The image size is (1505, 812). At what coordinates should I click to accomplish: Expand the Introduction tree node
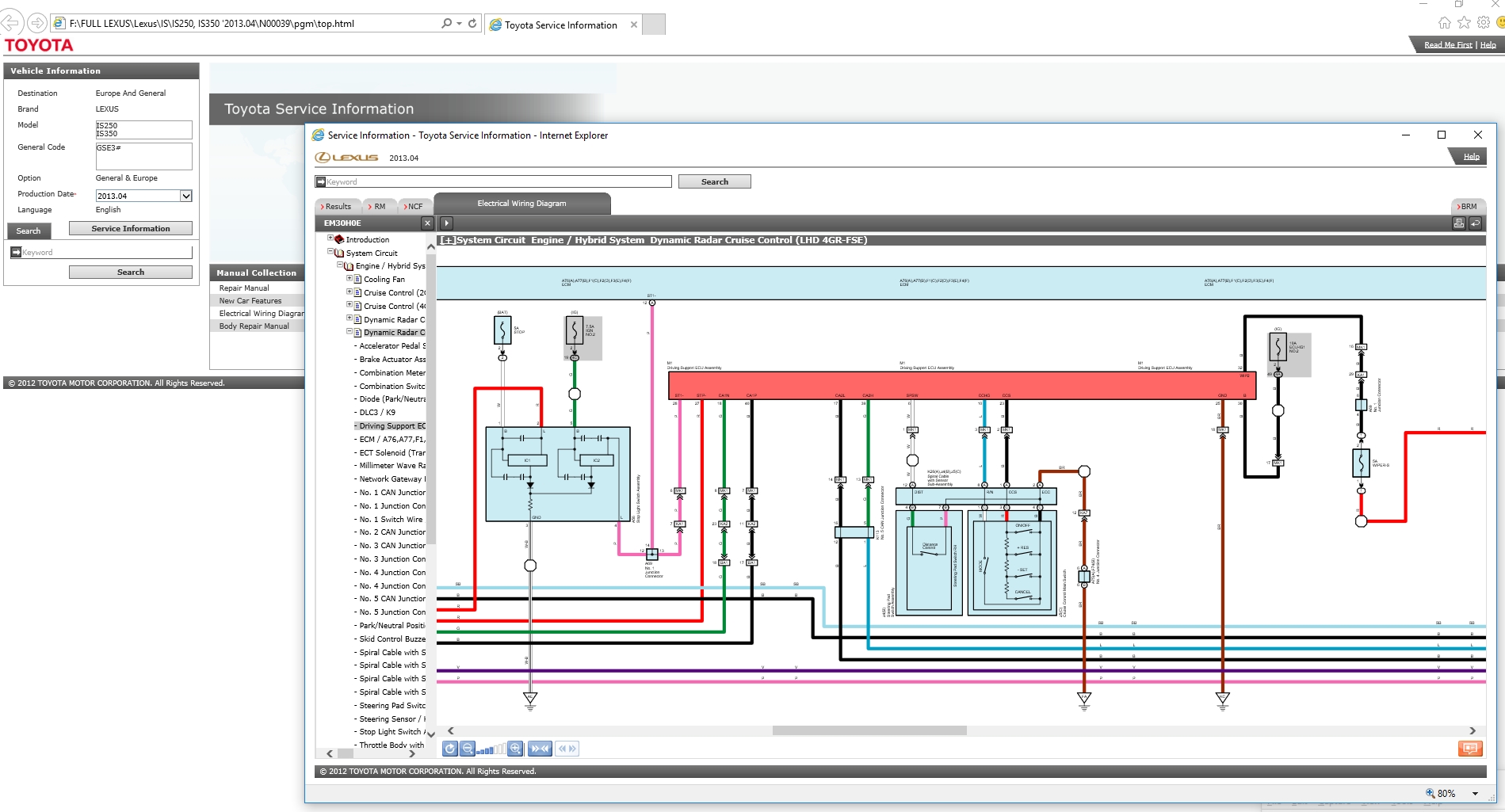click(x=330, y=238)
